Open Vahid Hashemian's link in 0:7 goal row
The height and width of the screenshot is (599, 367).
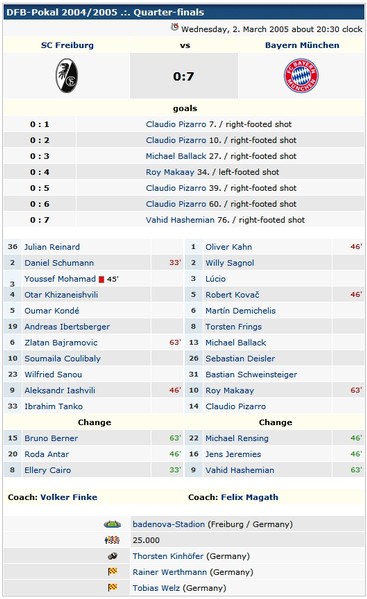click(x=180, y=220)
